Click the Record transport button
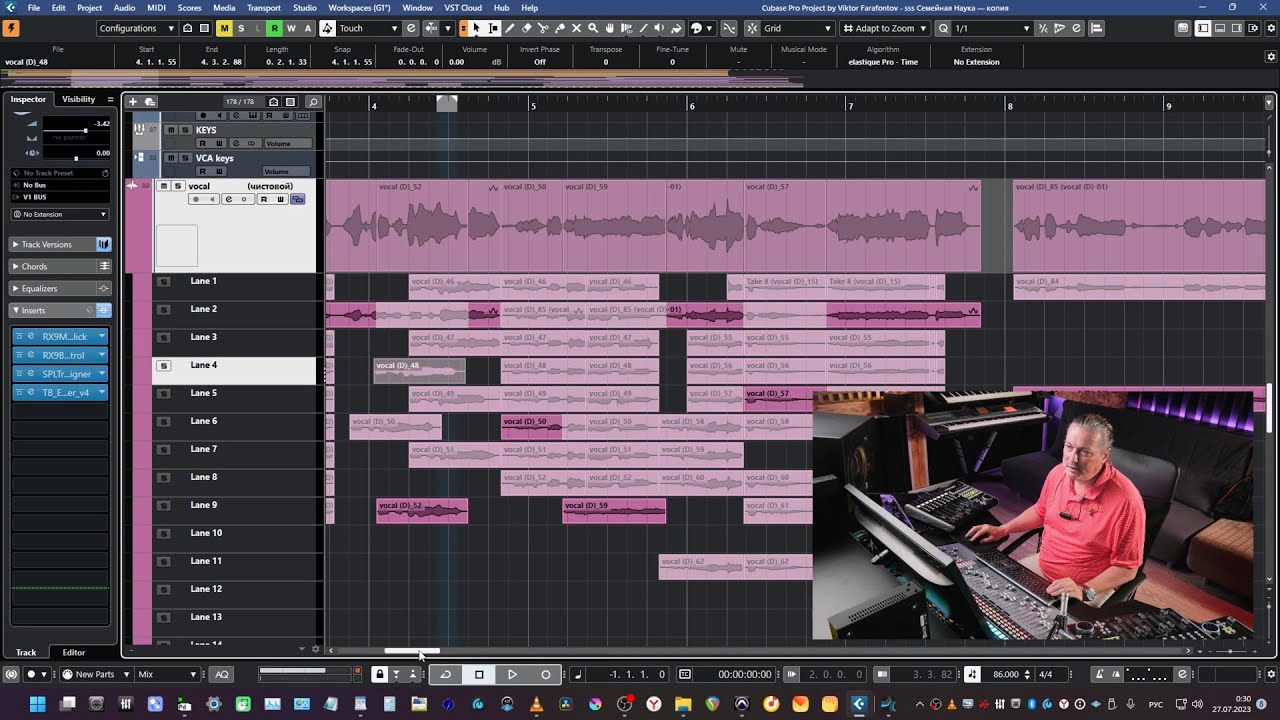Image resolution: width=1280 pixels, height=720 pixels. [x=545, y=674]
